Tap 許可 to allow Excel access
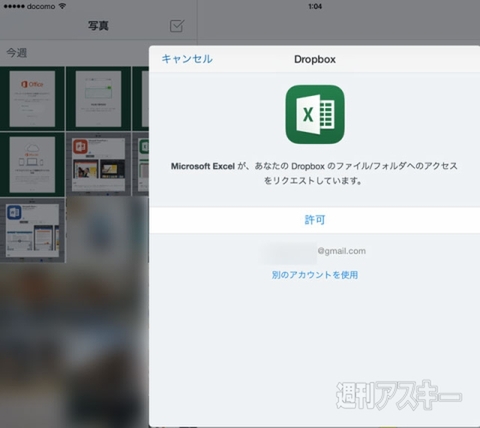 point(315,220)
